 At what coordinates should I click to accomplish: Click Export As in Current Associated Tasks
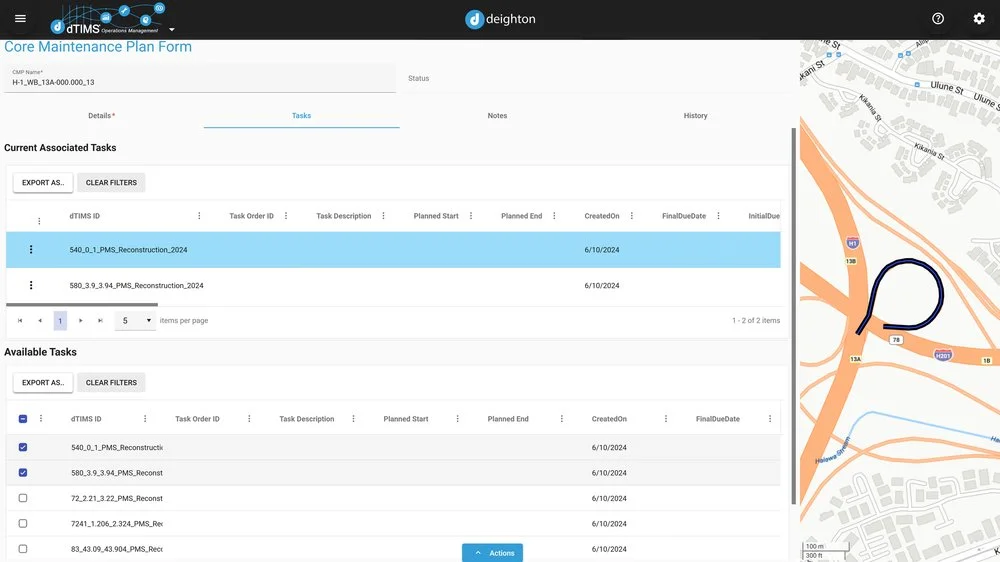[43, 182]
